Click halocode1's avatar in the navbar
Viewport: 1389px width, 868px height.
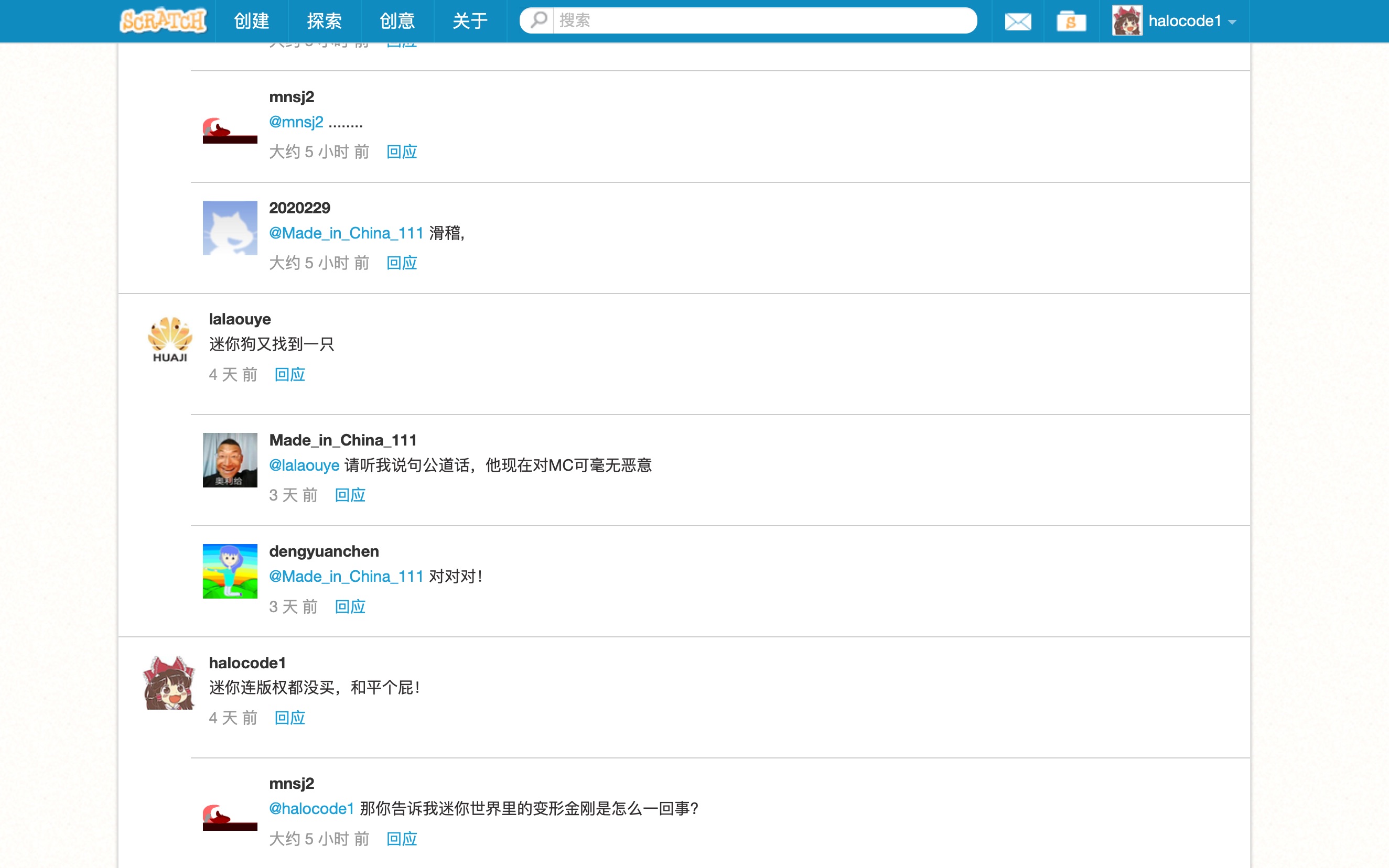(x=1128, y=21)
